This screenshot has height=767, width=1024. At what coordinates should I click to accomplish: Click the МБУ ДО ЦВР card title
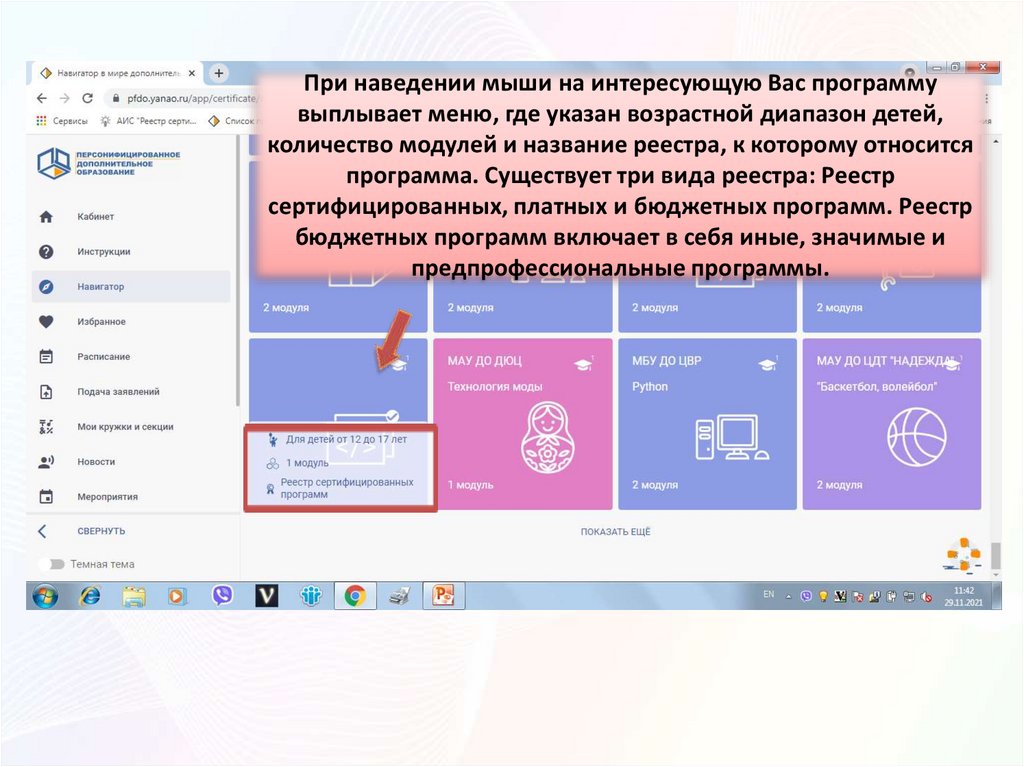666,361
